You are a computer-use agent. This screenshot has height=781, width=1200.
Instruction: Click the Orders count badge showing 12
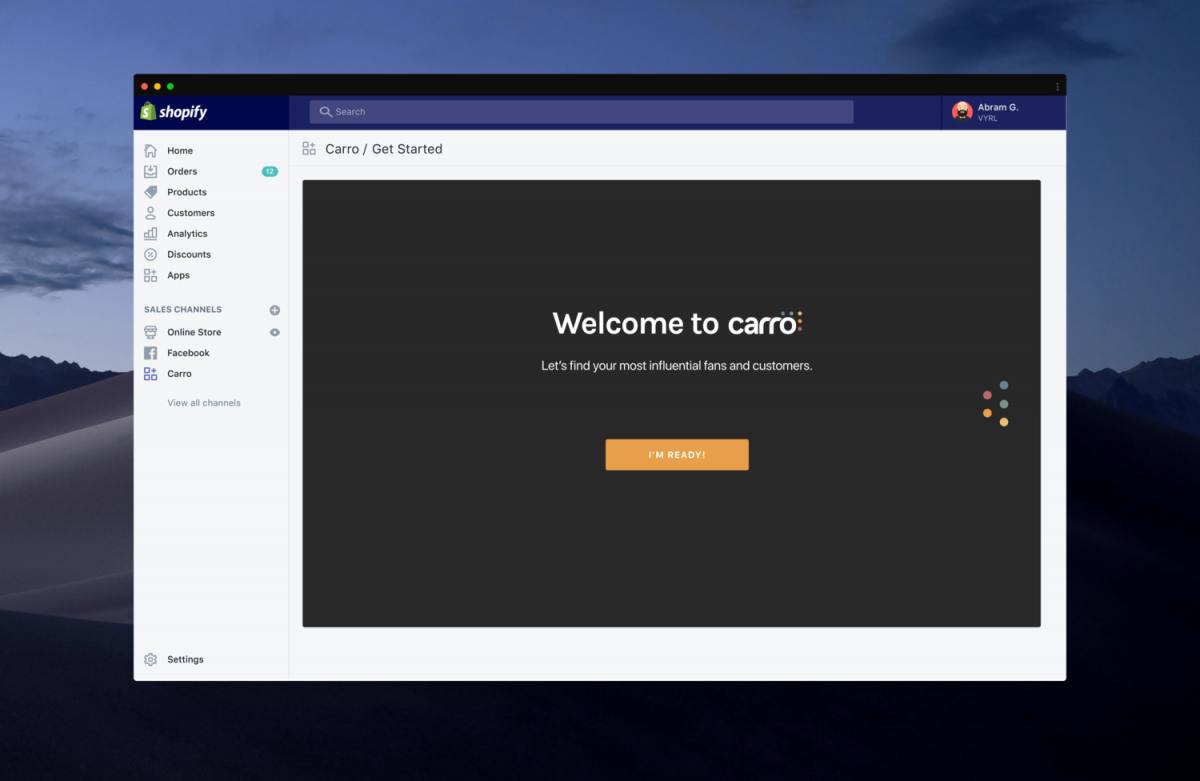[x=269, y=172]
